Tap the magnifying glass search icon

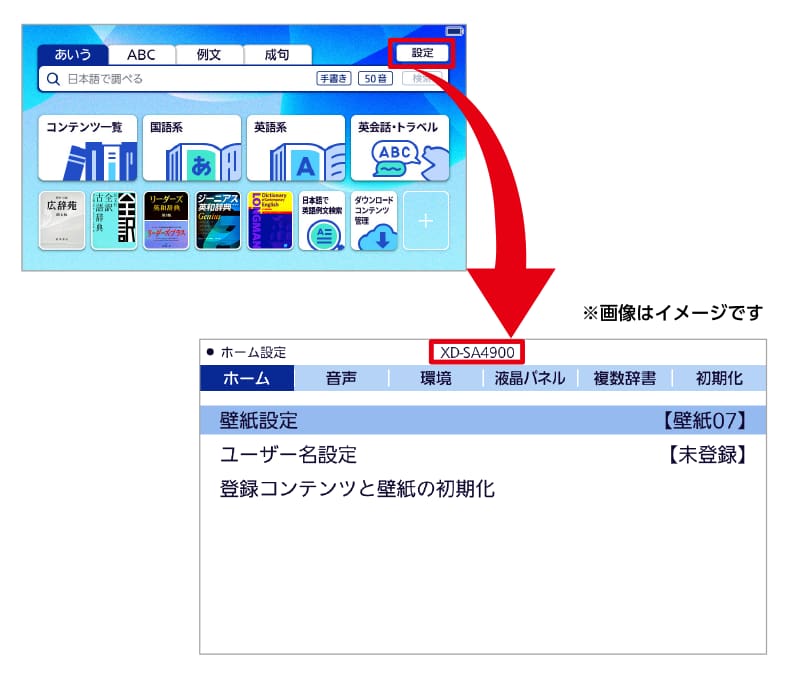[x=53, y=79]
